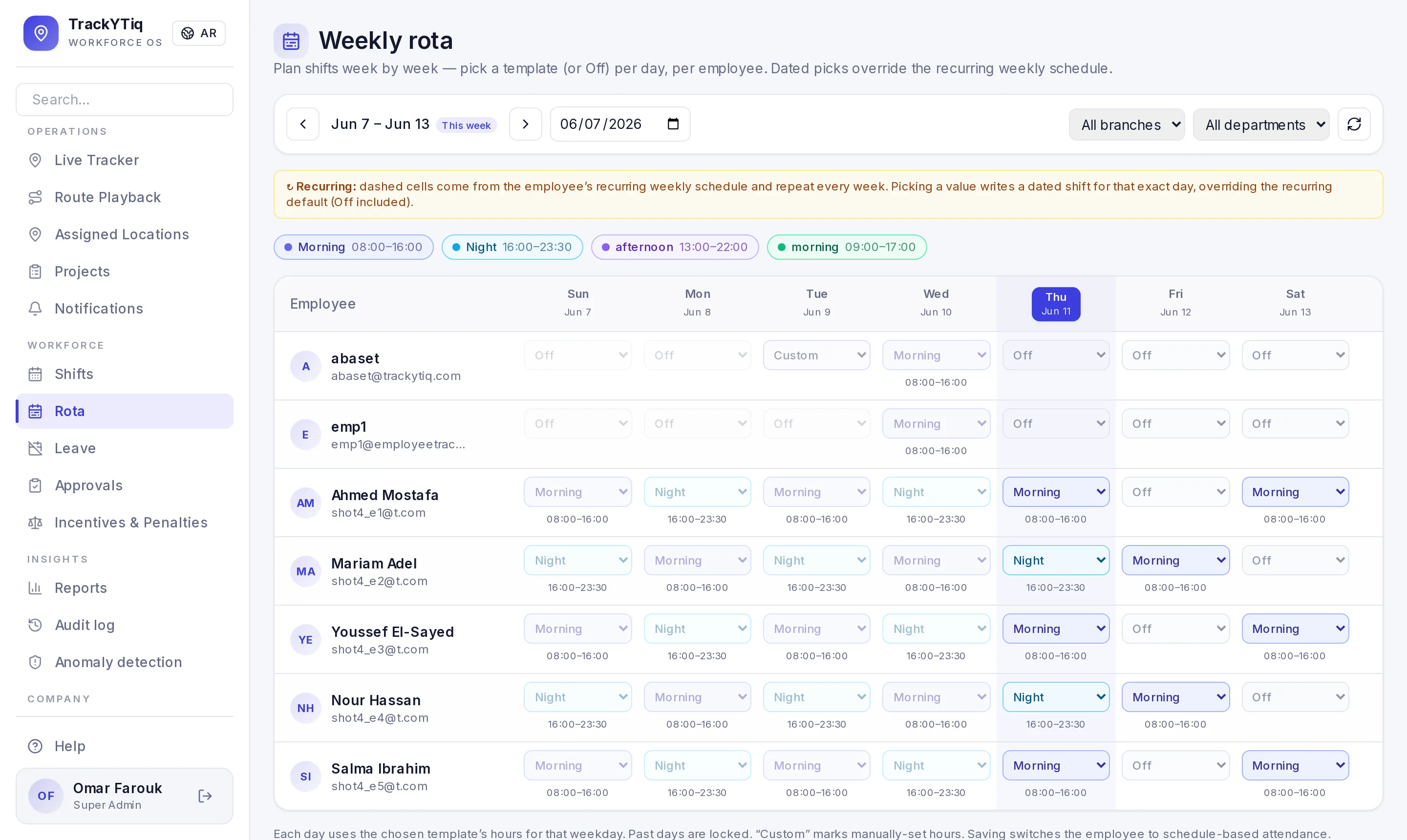The image size is (1407, 840).
Task: Click the Weekly rota header calendar icon
Action: point(291,41)
